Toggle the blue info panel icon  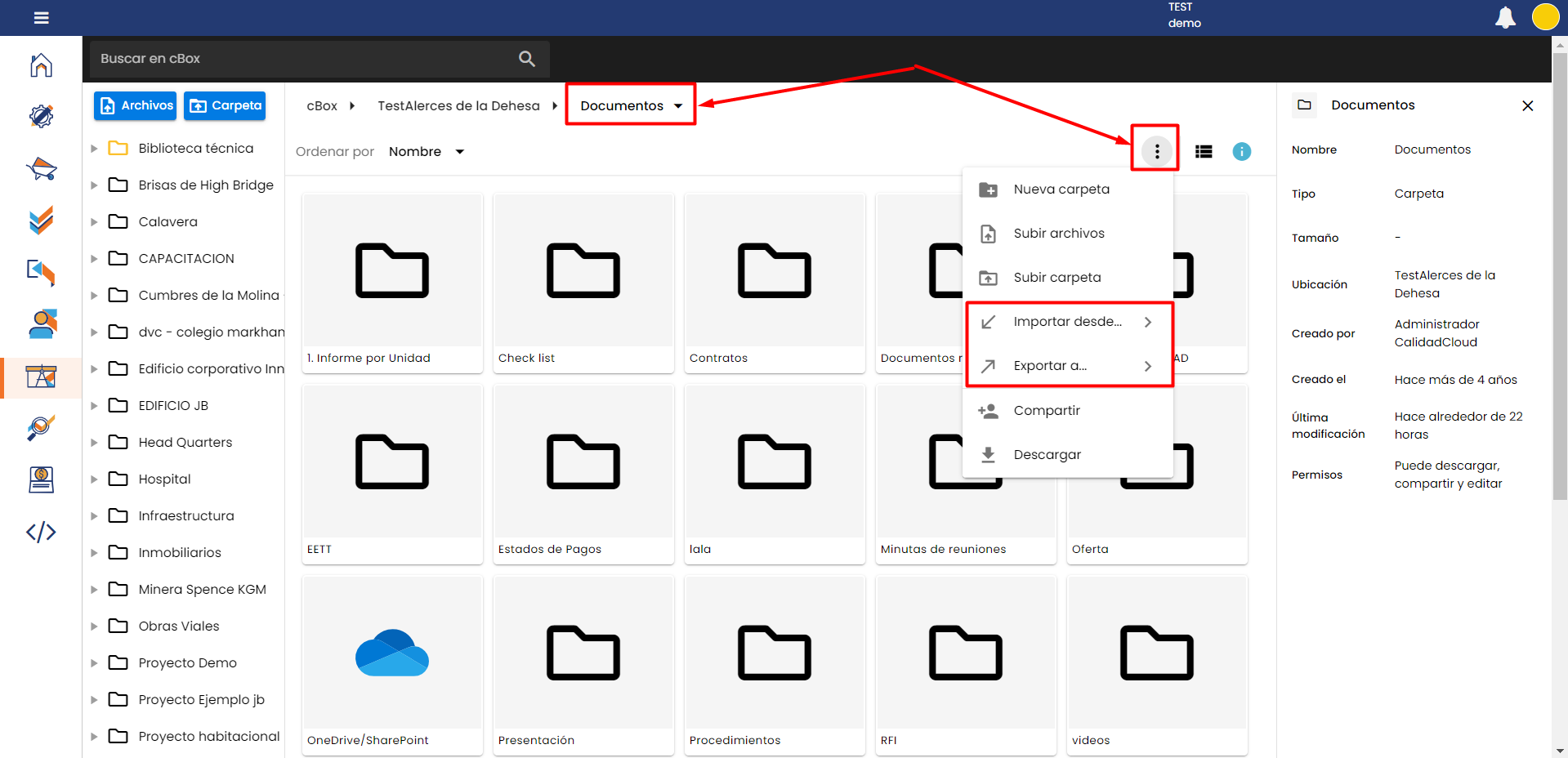click(1241, 151)
